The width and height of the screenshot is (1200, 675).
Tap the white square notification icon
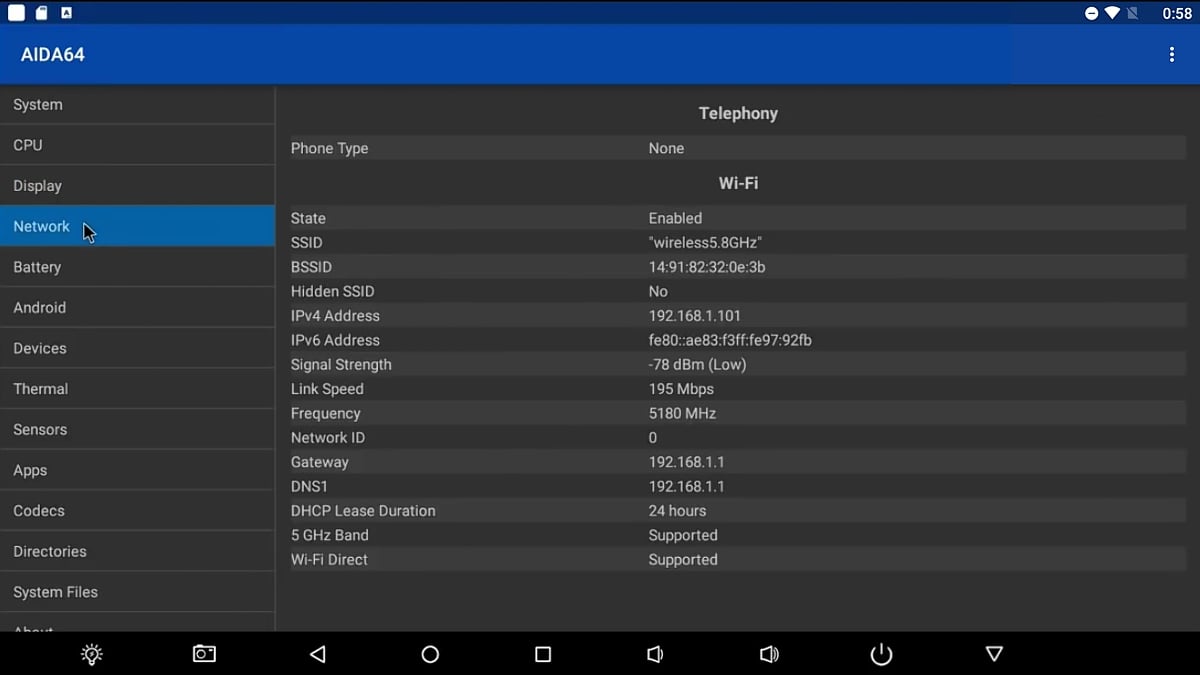pos(16,13)
